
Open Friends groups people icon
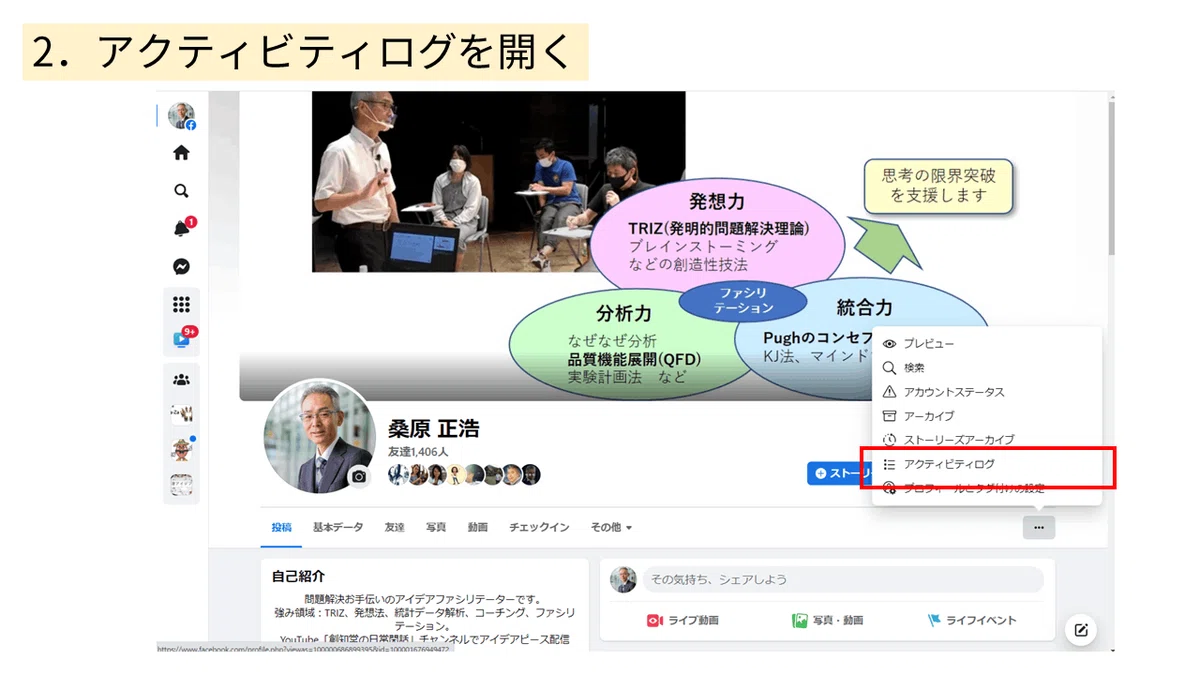tap(181, 379)
